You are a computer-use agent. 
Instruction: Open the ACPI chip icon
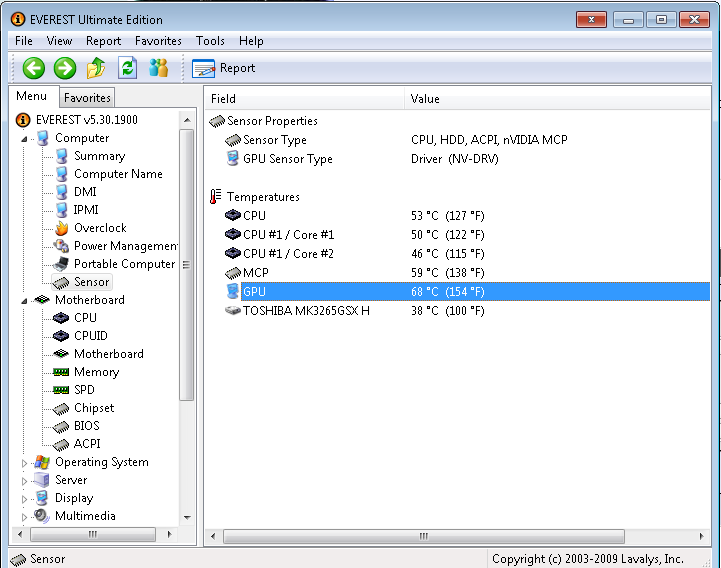tap(61, 445)
